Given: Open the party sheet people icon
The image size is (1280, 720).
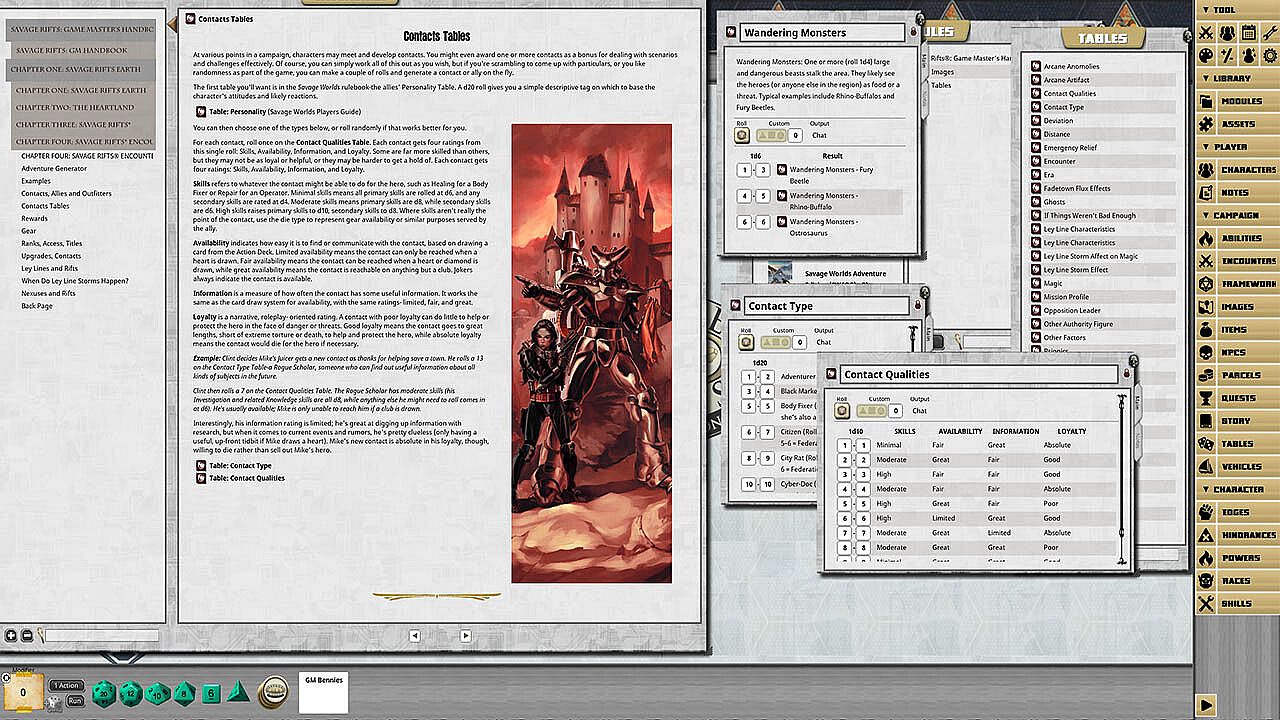Looking at the screenshot, I should [x=1227, y=33].
